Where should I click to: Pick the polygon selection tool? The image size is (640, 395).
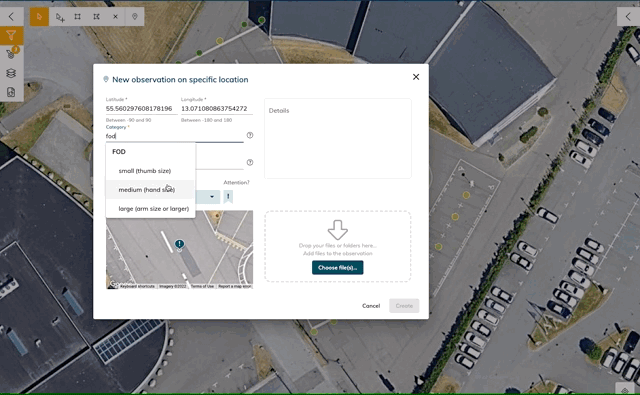click(96, 17)
